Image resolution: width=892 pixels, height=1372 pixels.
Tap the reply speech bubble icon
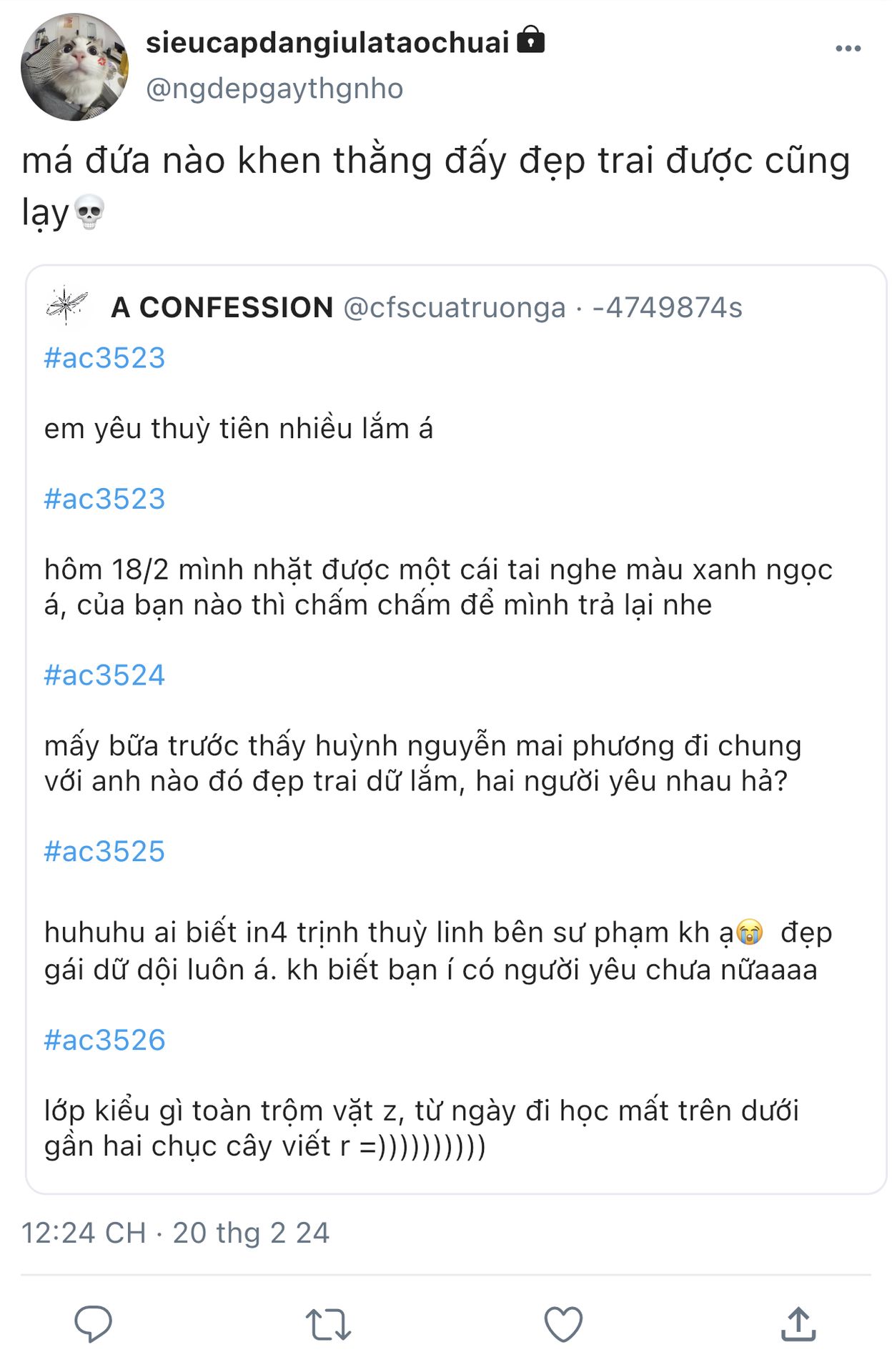point(94,1324)
